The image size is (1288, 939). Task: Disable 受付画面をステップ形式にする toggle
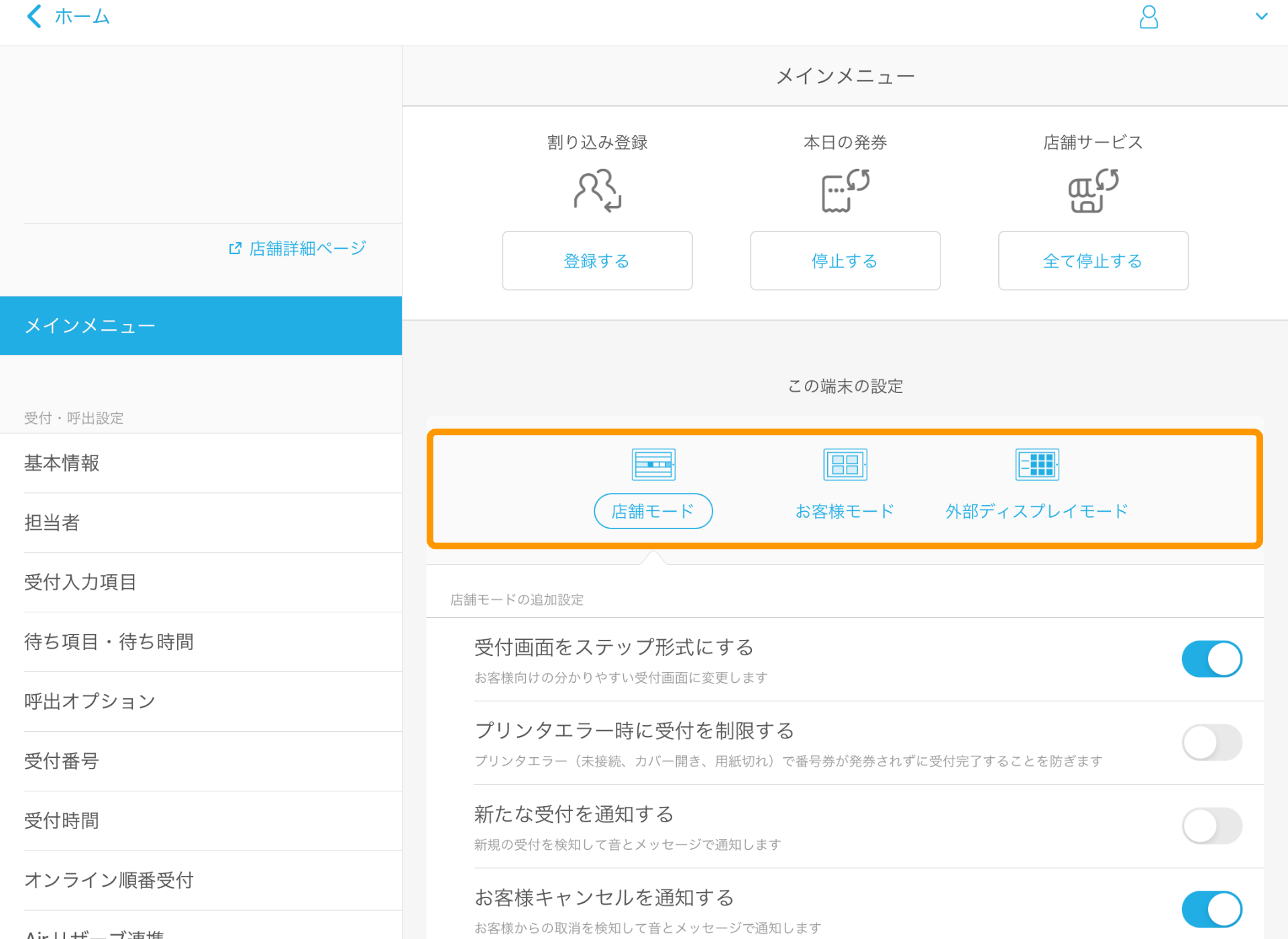pyautogui.click(x=1212, y=659)
